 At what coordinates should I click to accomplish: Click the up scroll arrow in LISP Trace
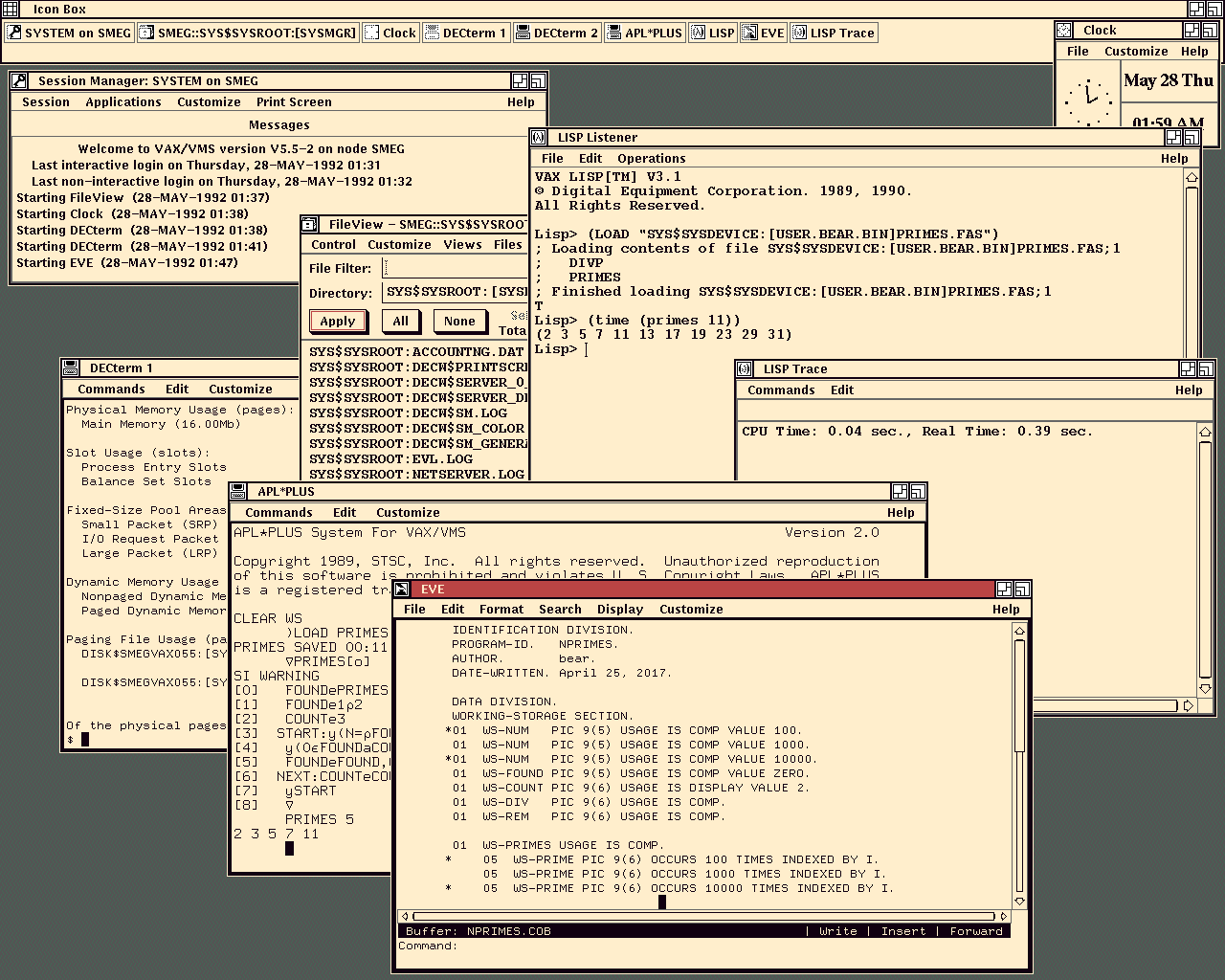point(1205,433)
